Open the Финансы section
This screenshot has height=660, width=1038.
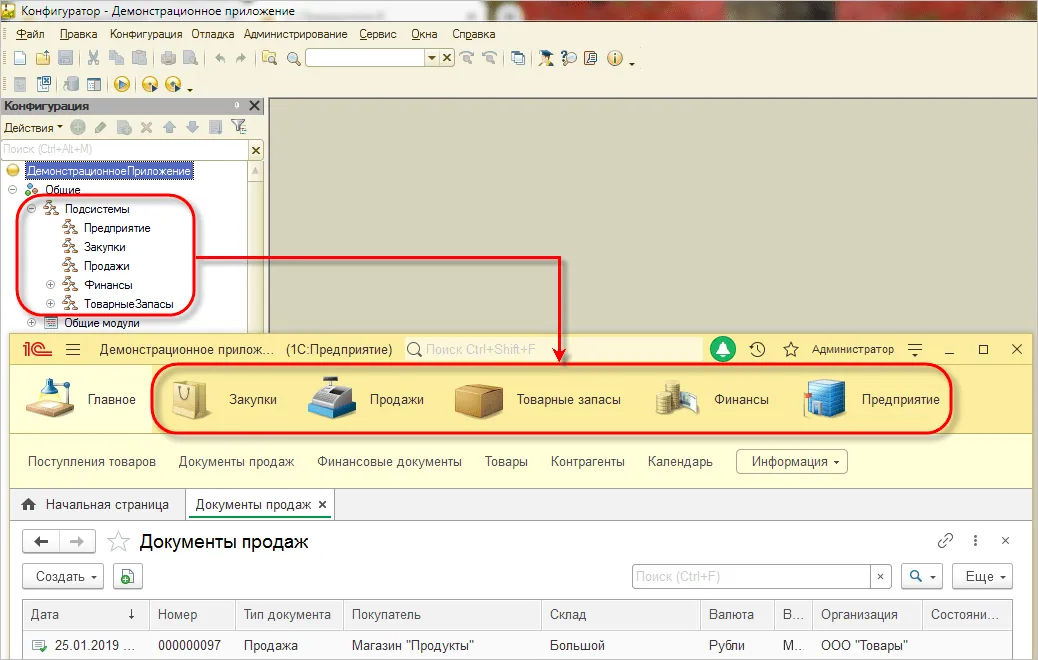(x=712, y=400)
